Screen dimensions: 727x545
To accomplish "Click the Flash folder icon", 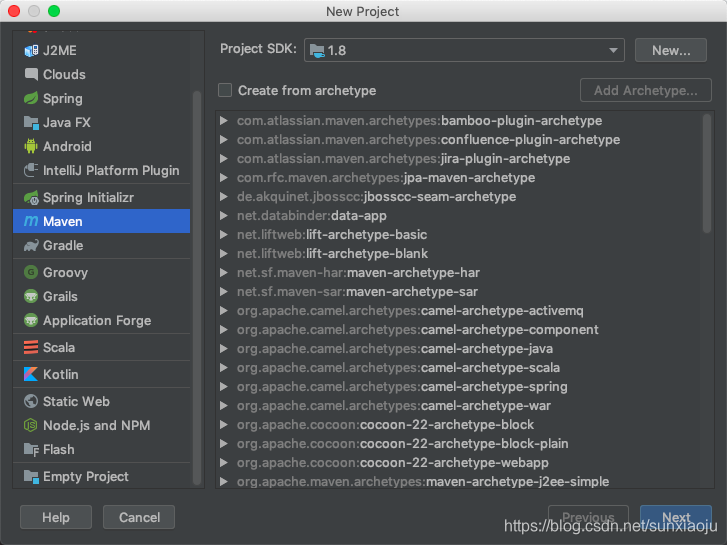I will pos(31,449).
